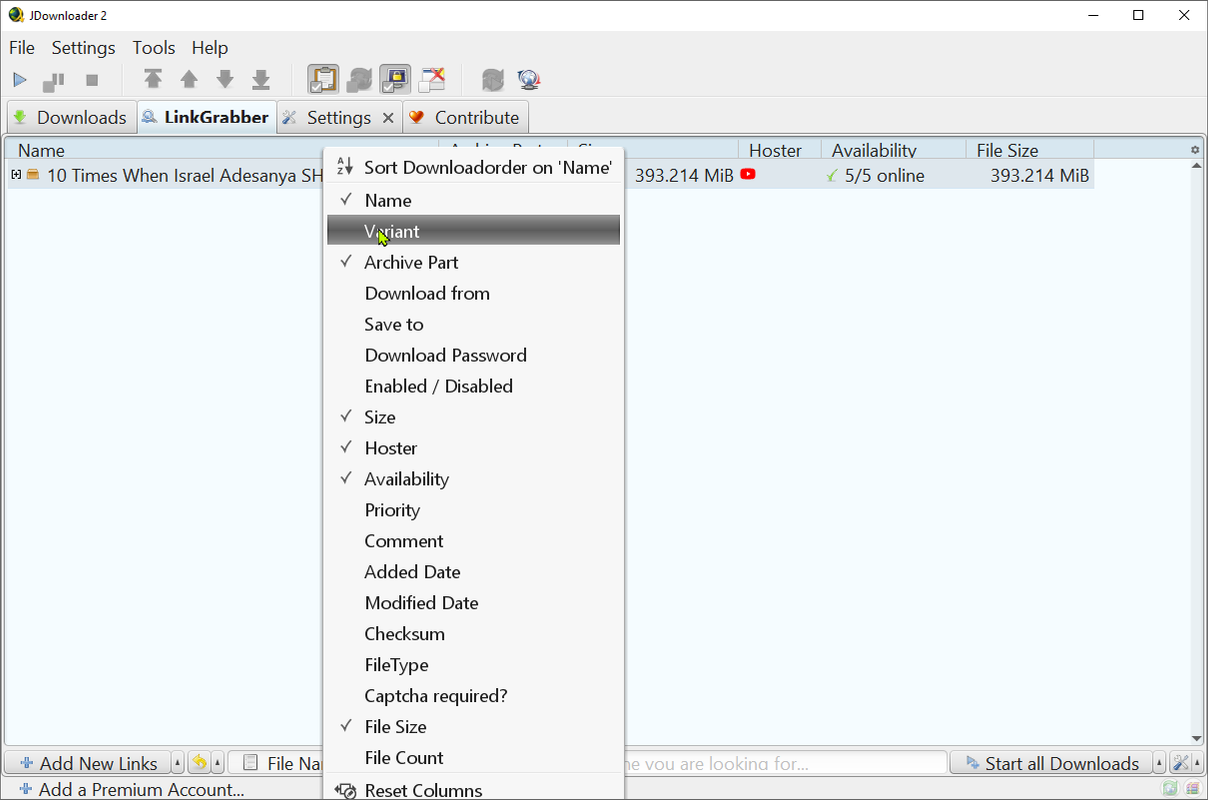
Task: Enable the File Count column
Action: (473, 758)
